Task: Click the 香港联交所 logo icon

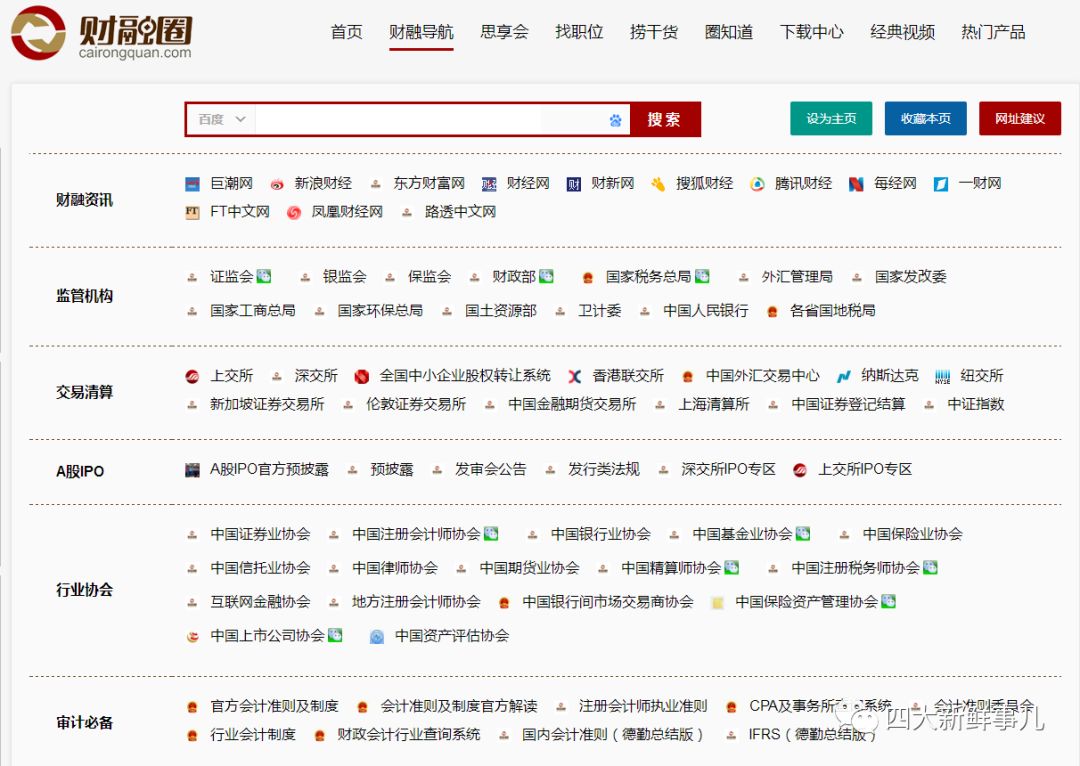Action: [x=574, y=376]
